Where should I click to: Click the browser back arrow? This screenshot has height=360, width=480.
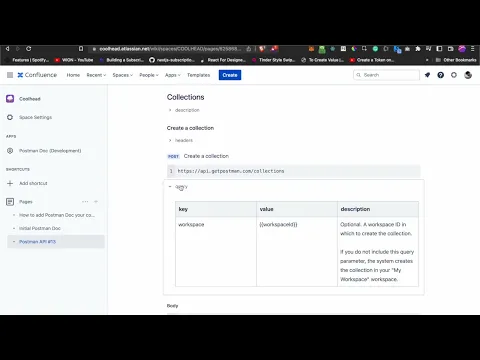[7, 49]
